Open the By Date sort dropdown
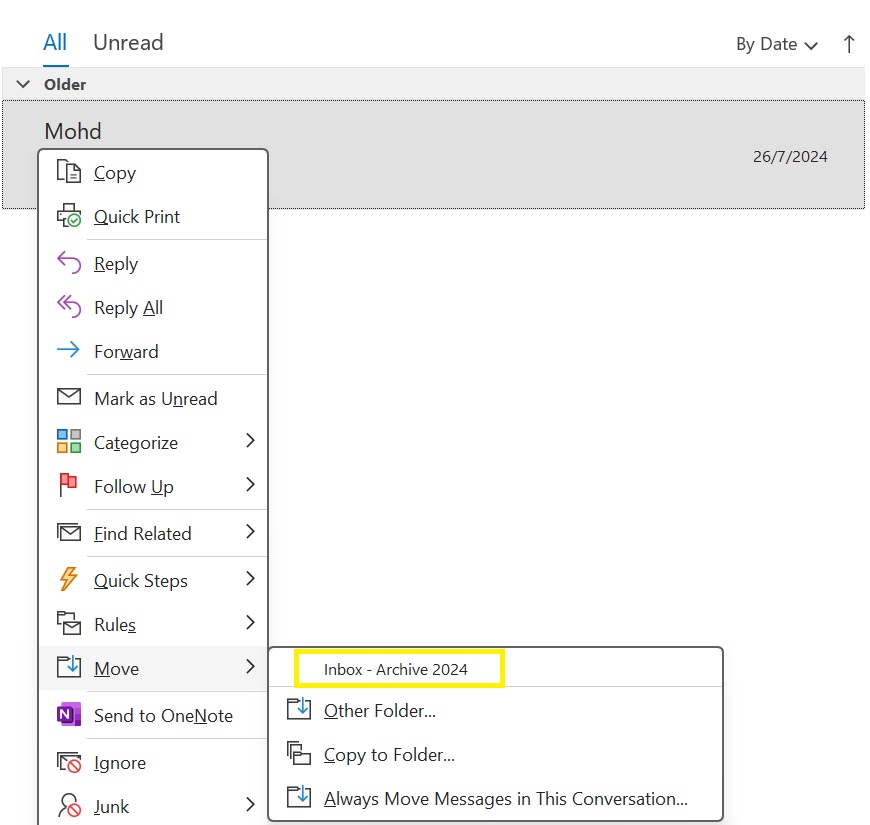 [x=777, y=44]
